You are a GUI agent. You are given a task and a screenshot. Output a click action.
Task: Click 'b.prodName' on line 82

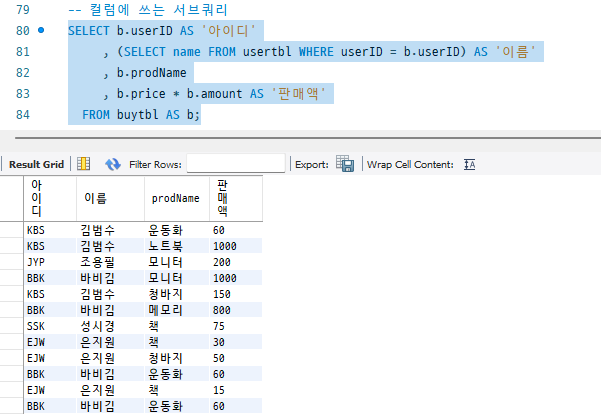click(151, 72)
